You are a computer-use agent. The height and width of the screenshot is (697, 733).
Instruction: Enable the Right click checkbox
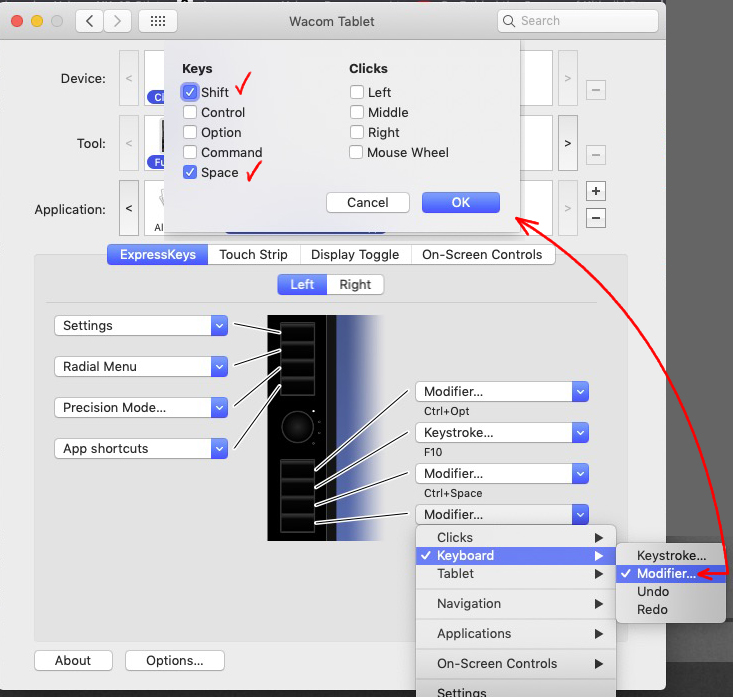357,132
